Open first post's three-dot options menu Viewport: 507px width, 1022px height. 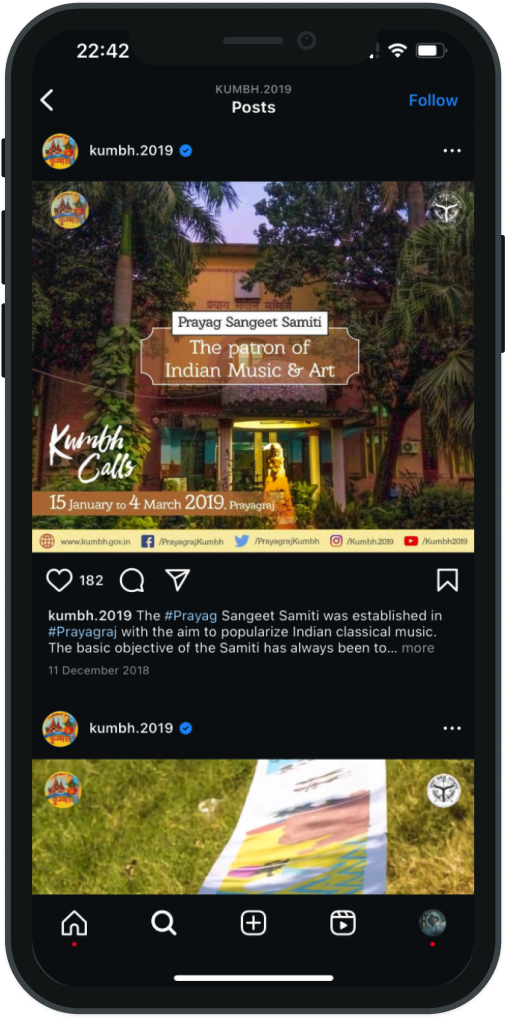(452, 151)
